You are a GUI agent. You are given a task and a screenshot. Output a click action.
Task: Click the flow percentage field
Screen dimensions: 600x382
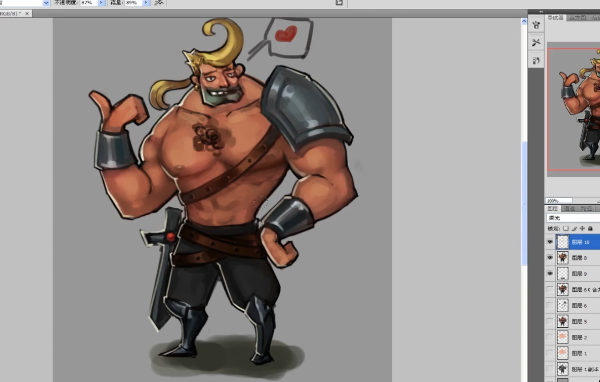[134, 3]
